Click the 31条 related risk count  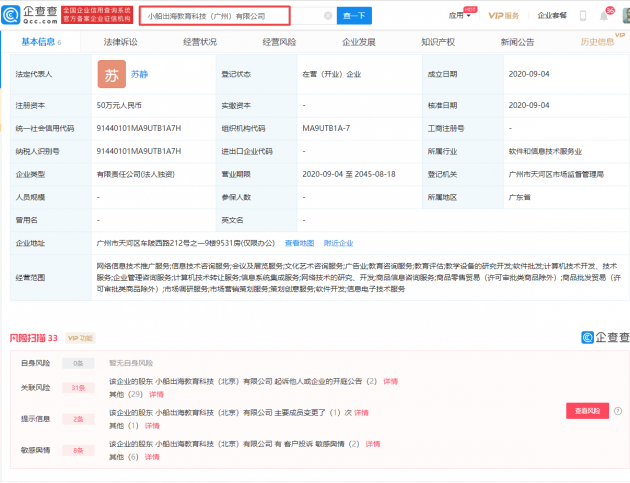(x=78, y=388)
